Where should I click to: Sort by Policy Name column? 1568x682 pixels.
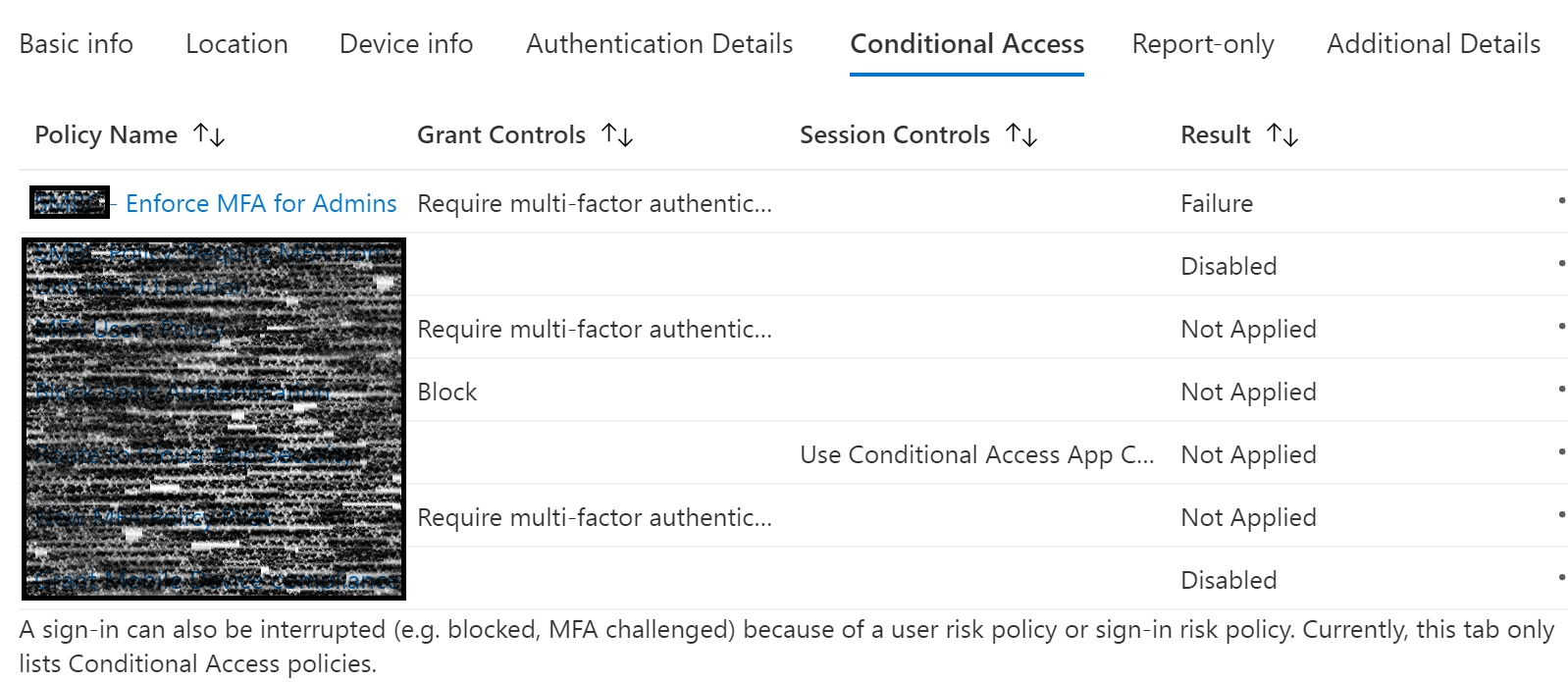210,135
